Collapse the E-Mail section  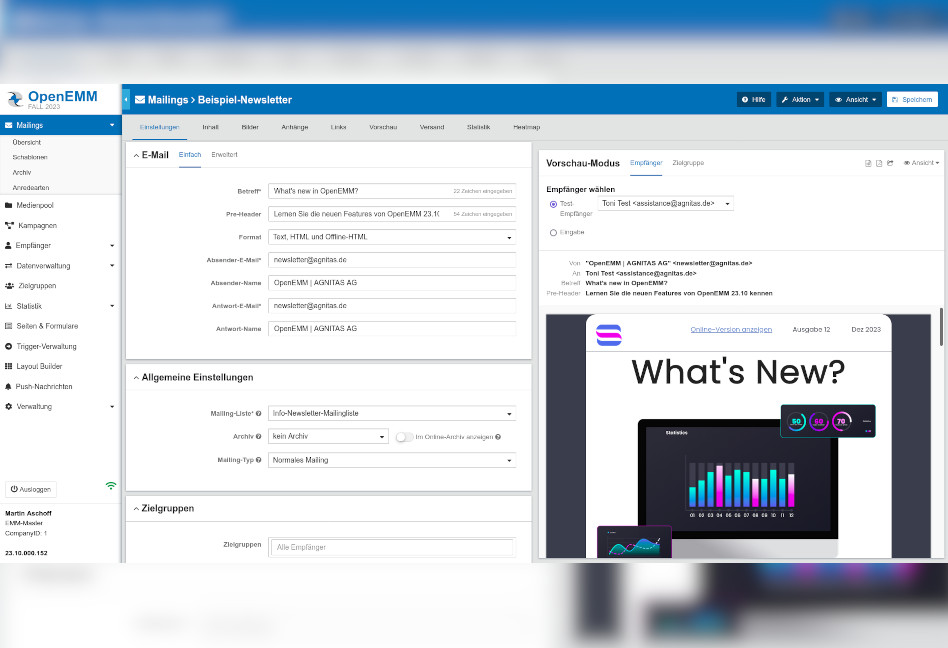[x=137, y=155]
